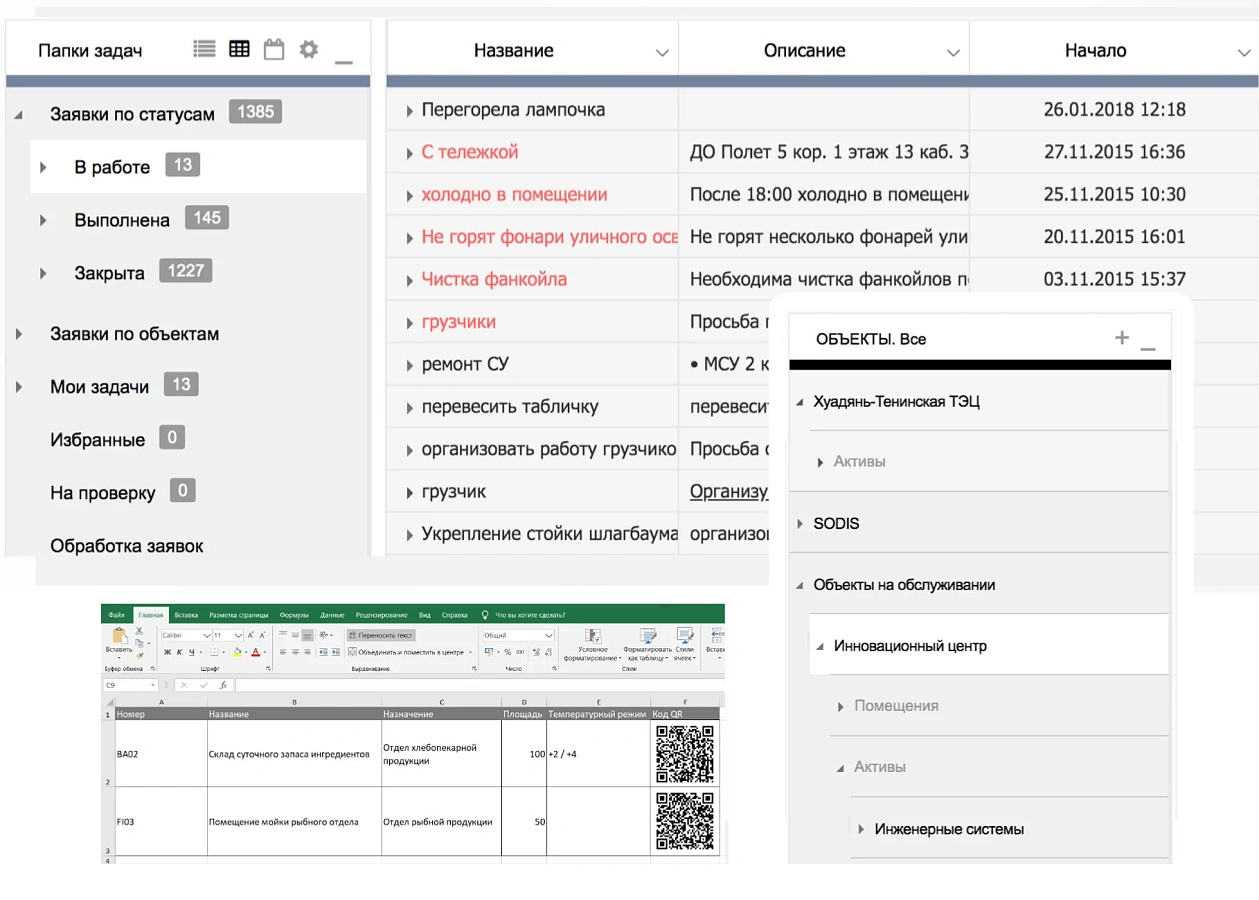Open calendar view in task folders header
1259x900 pixels.
tap(274, 49)
